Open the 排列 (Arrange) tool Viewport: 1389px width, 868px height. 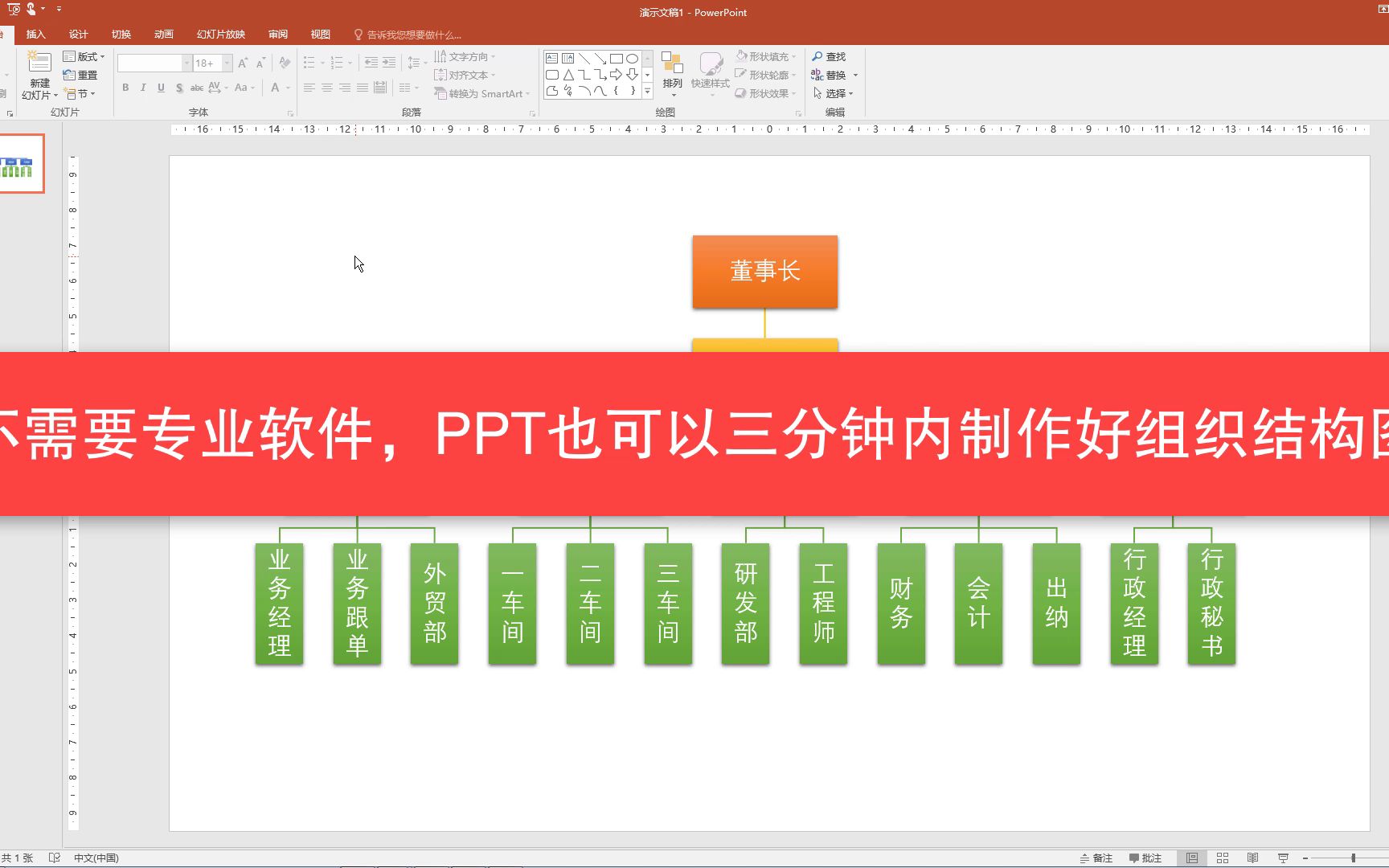coord(673,72)
